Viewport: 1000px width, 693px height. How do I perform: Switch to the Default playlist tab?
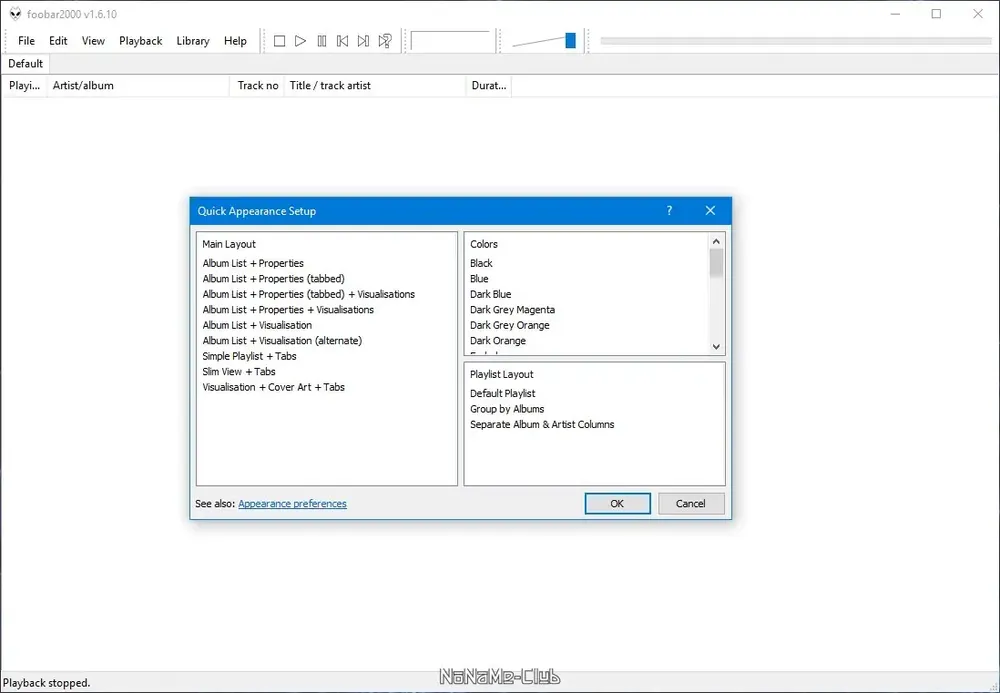click(x=26, y=64)
